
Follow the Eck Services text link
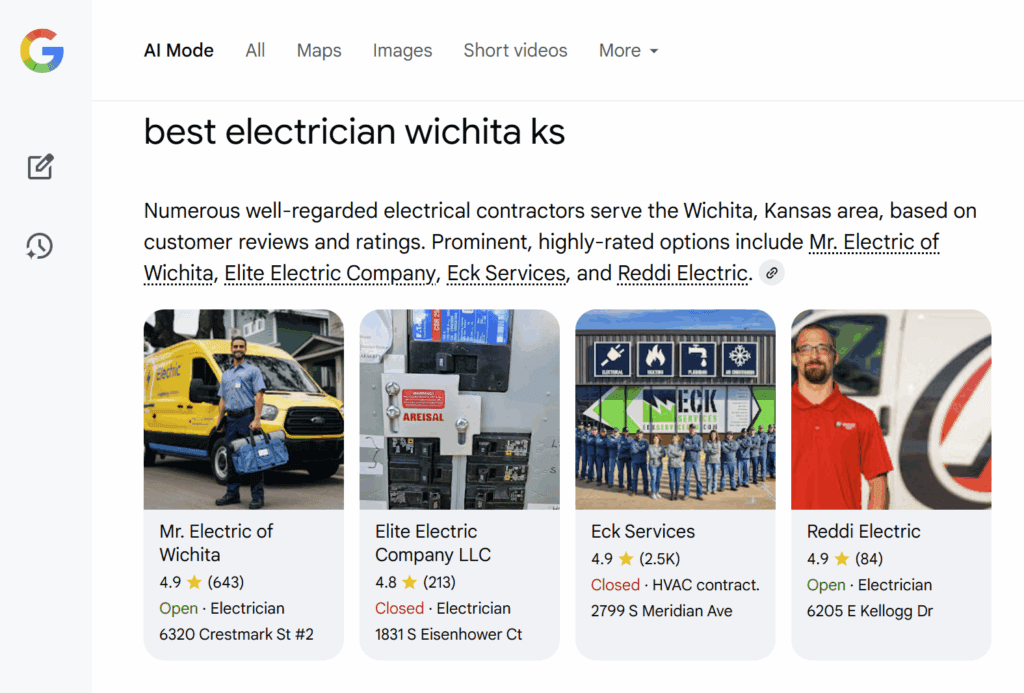507,273
